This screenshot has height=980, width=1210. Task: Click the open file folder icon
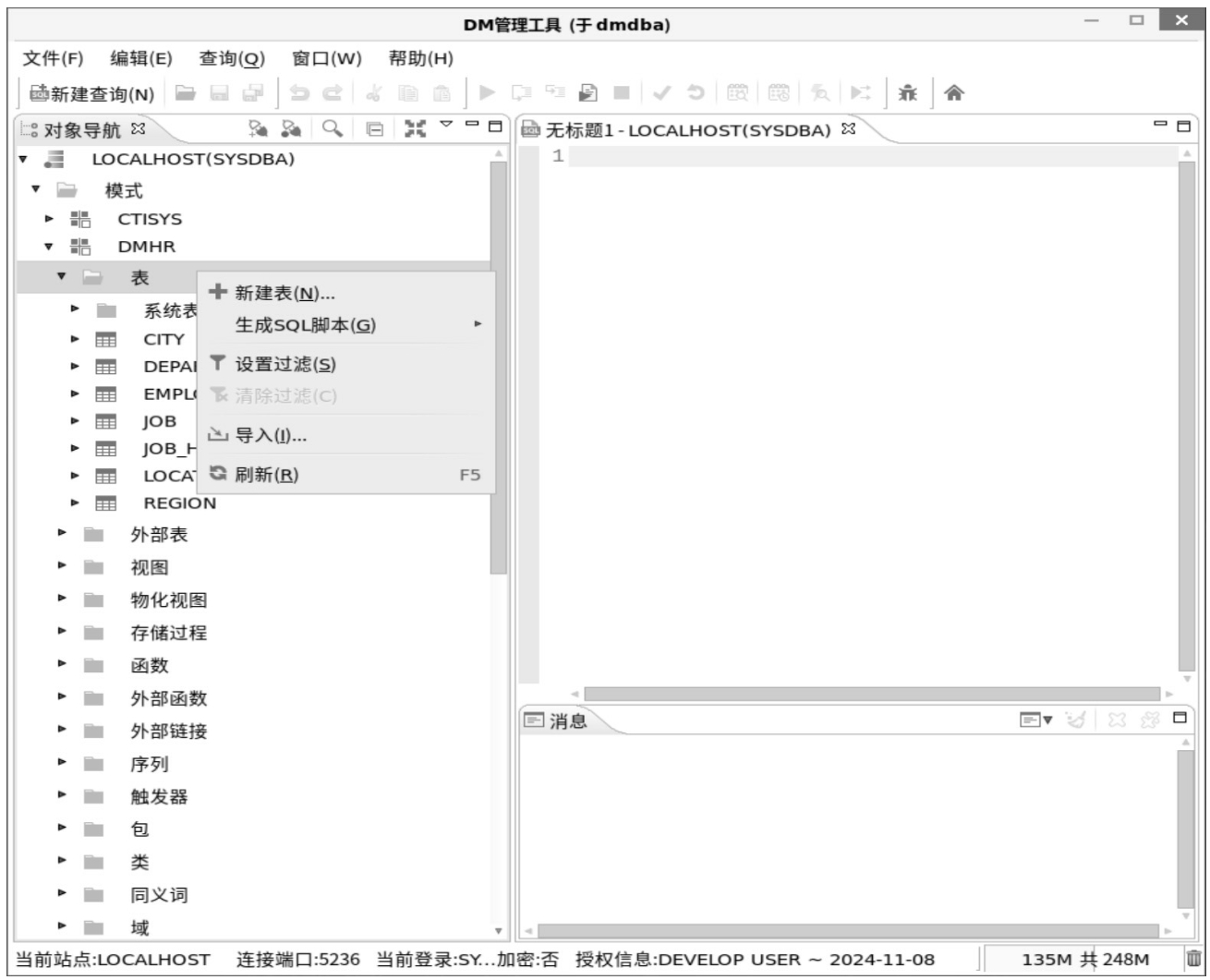(186, 92)
